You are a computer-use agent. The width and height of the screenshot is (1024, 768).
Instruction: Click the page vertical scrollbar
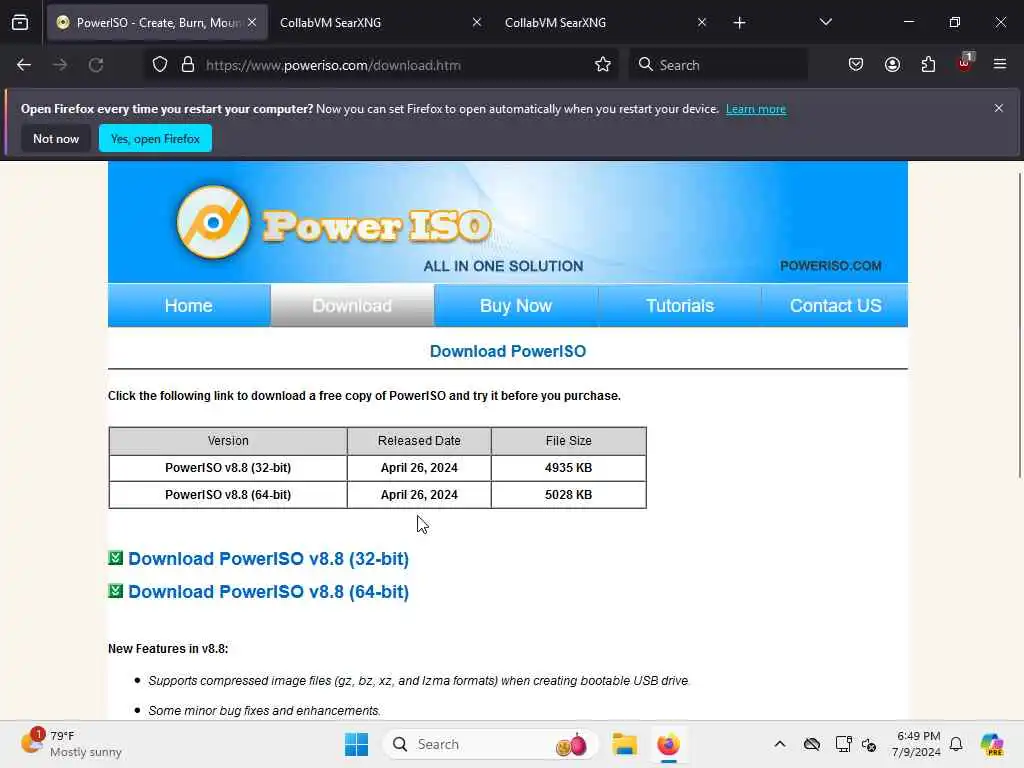(x=1019, y=325)
